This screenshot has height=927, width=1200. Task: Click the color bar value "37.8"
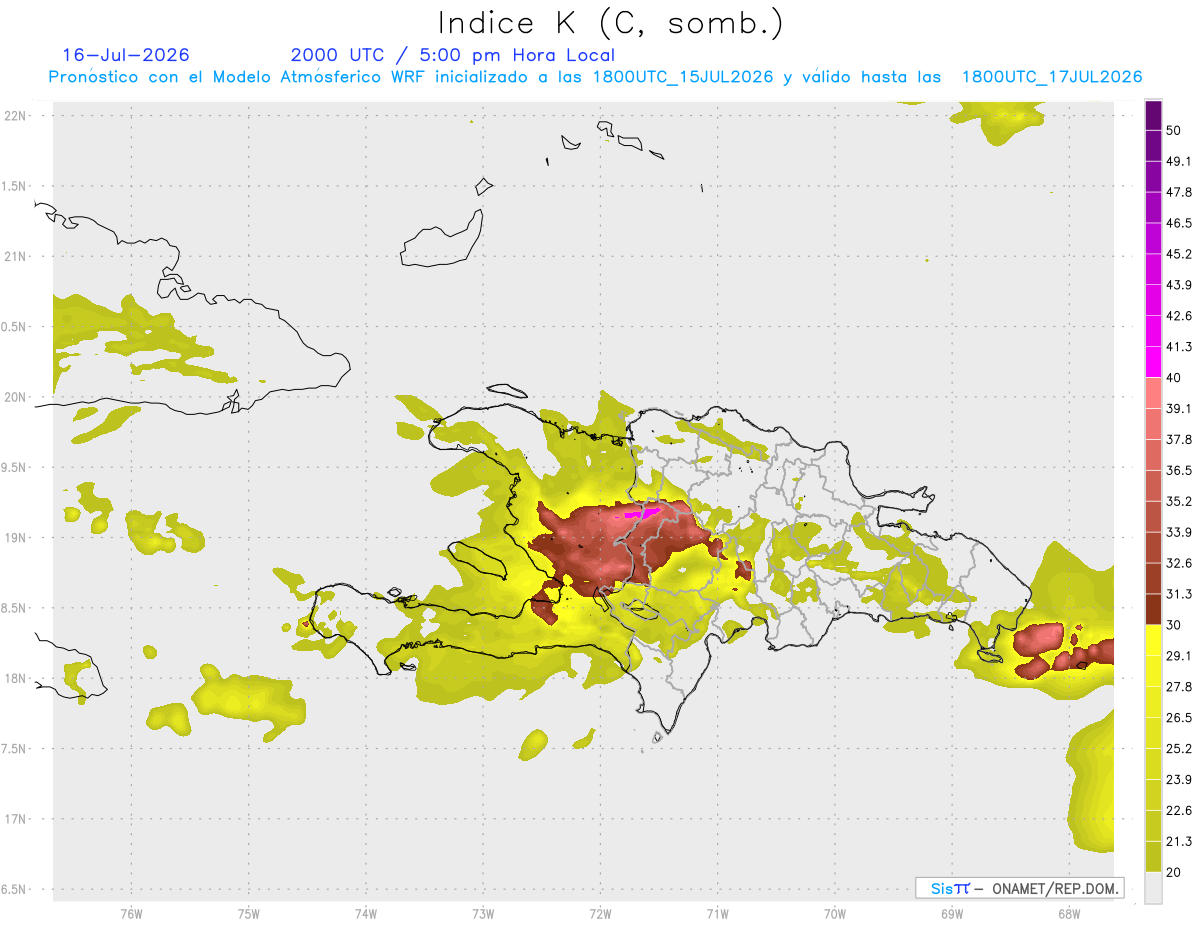point(1179,439)
